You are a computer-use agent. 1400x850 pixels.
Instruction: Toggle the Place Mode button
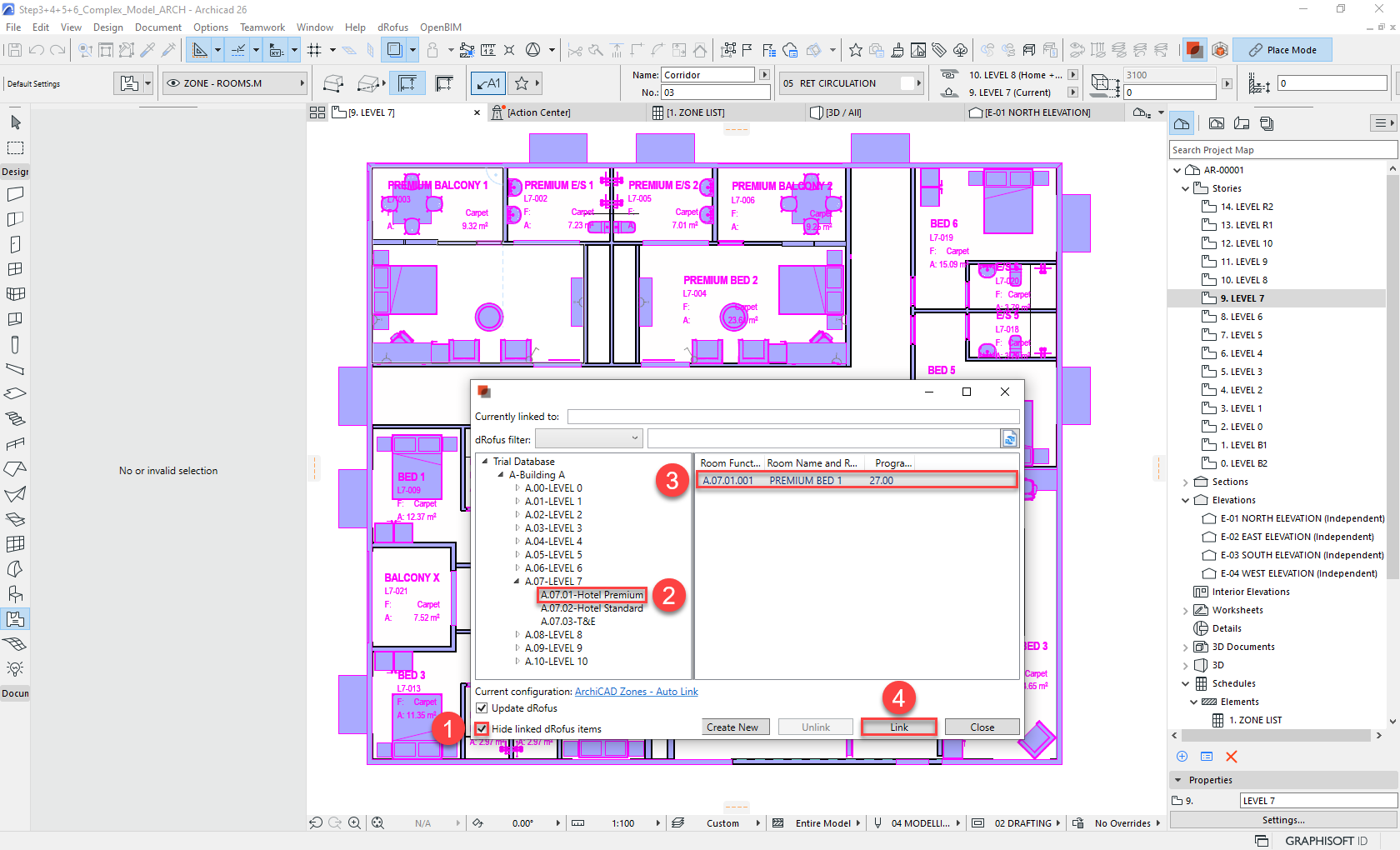pos(1282,49)
